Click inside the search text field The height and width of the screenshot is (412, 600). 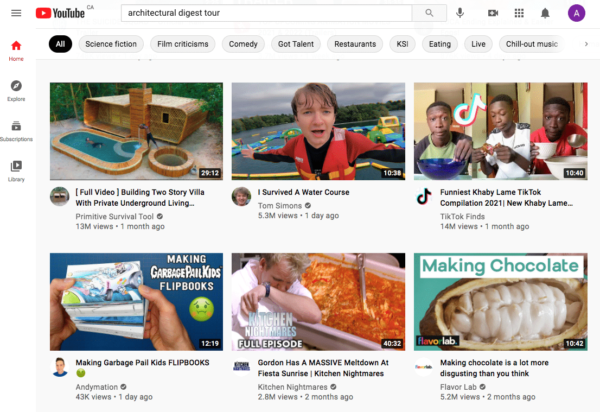pyautogui.click(x=266, y=13)
